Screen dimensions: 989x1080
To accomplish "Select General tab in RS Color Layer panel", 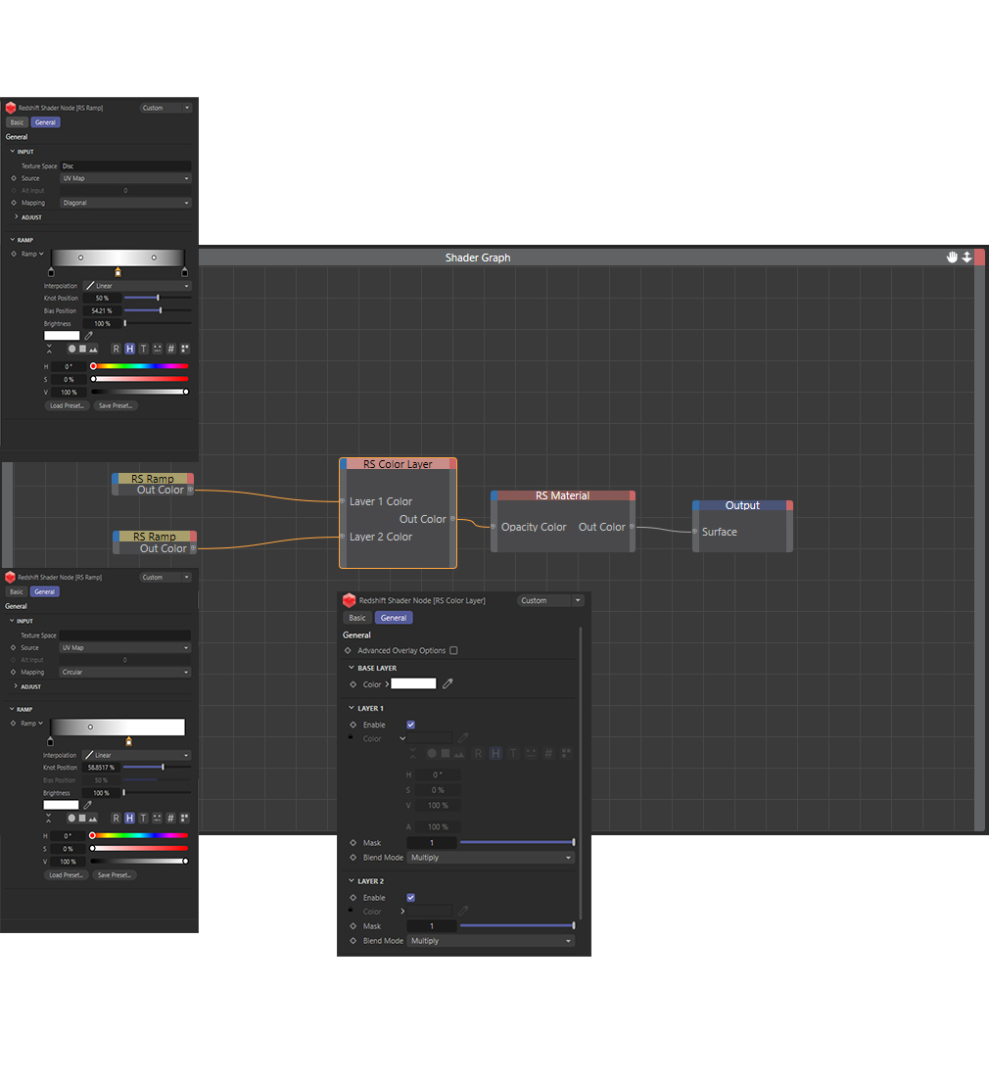I will click(x=393, y=618).
